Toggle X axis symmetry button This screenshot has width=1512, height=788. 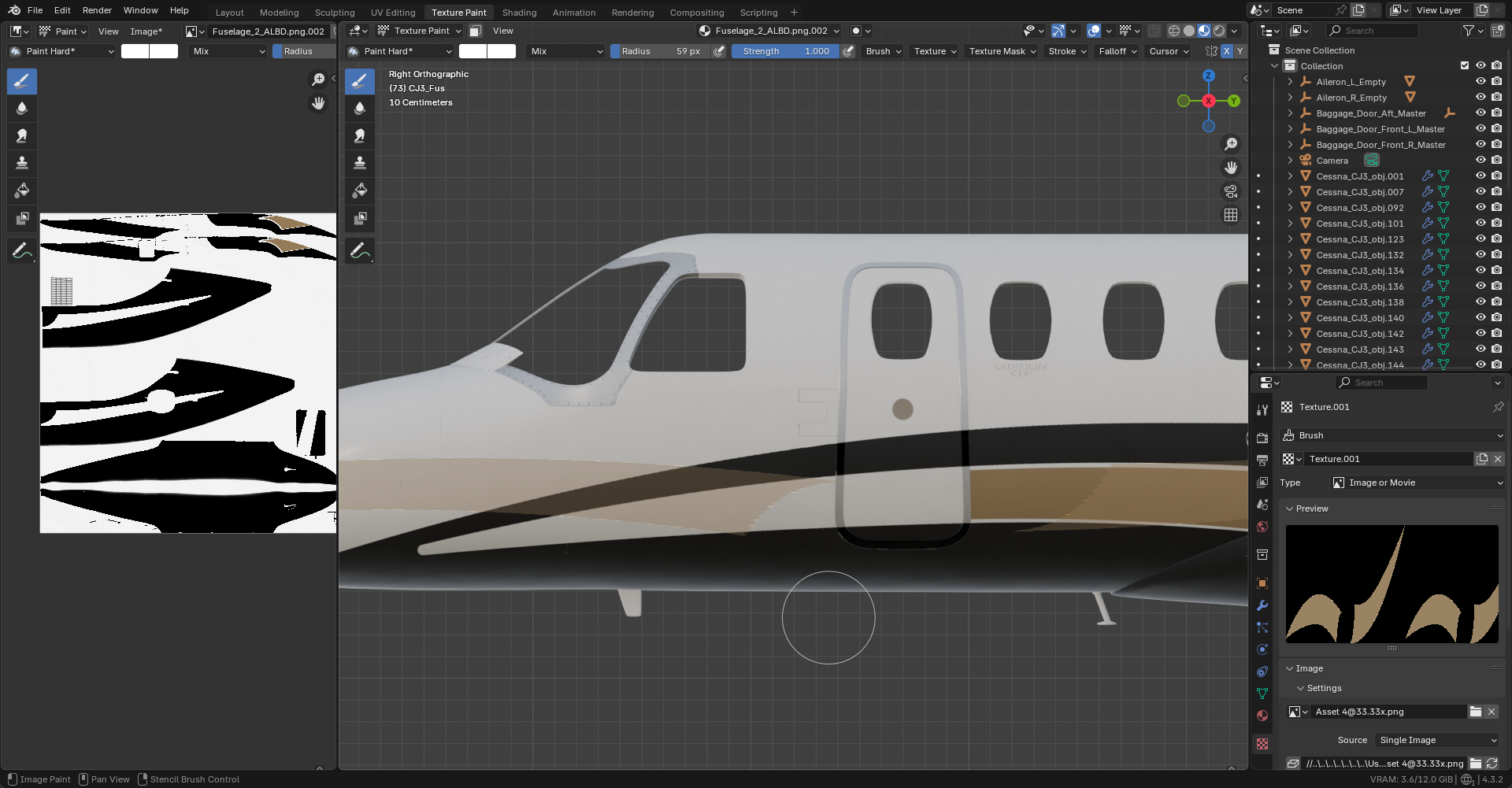[1226, 51]
